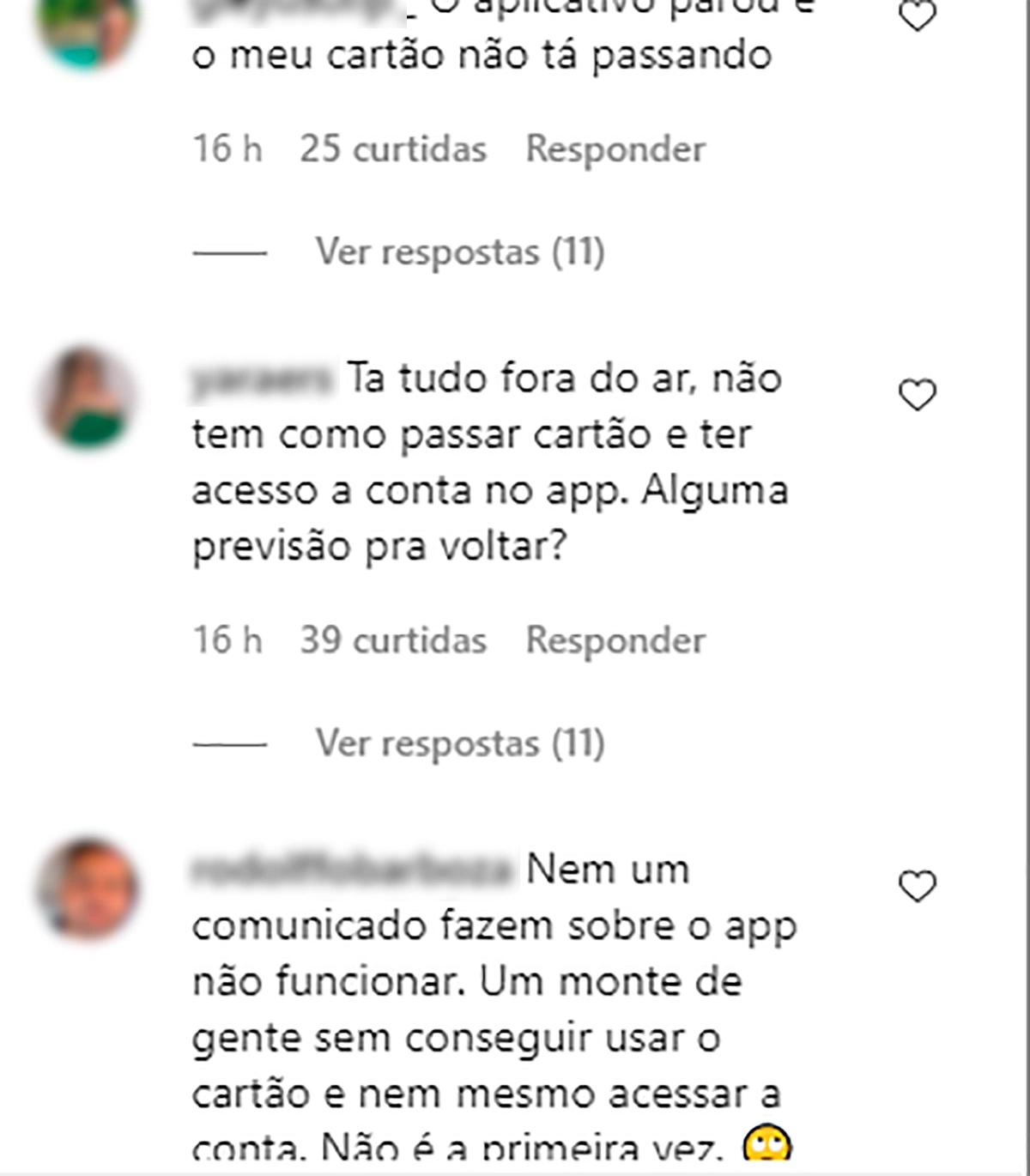This screenshot has height=1176, width=1030.
Task: Reply to the comment with 25 curtidas
Action: [x=615, y=149]
